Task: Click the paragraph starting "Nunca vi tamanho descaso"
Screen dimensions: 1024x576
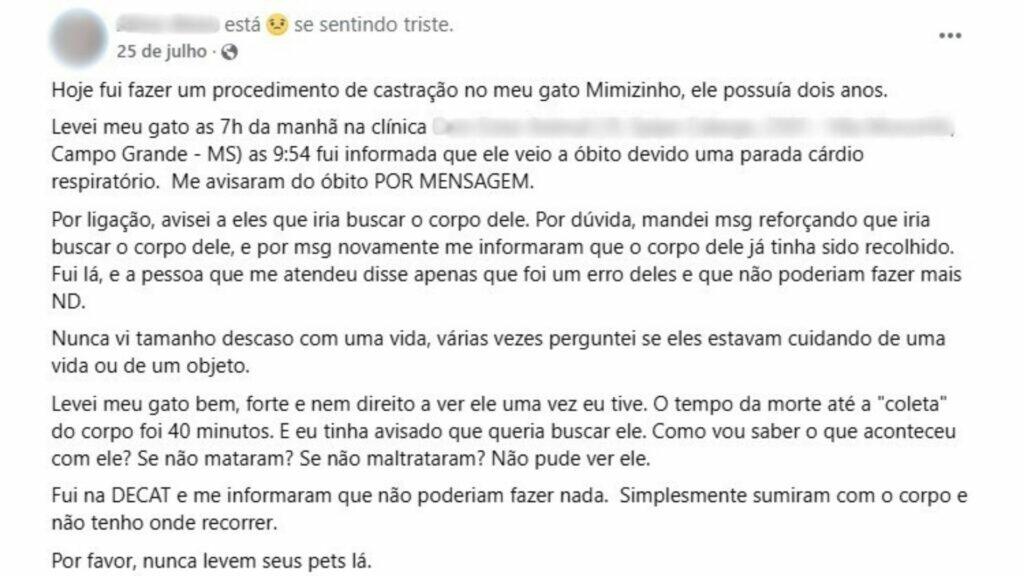Action: (x=498, y=352)
